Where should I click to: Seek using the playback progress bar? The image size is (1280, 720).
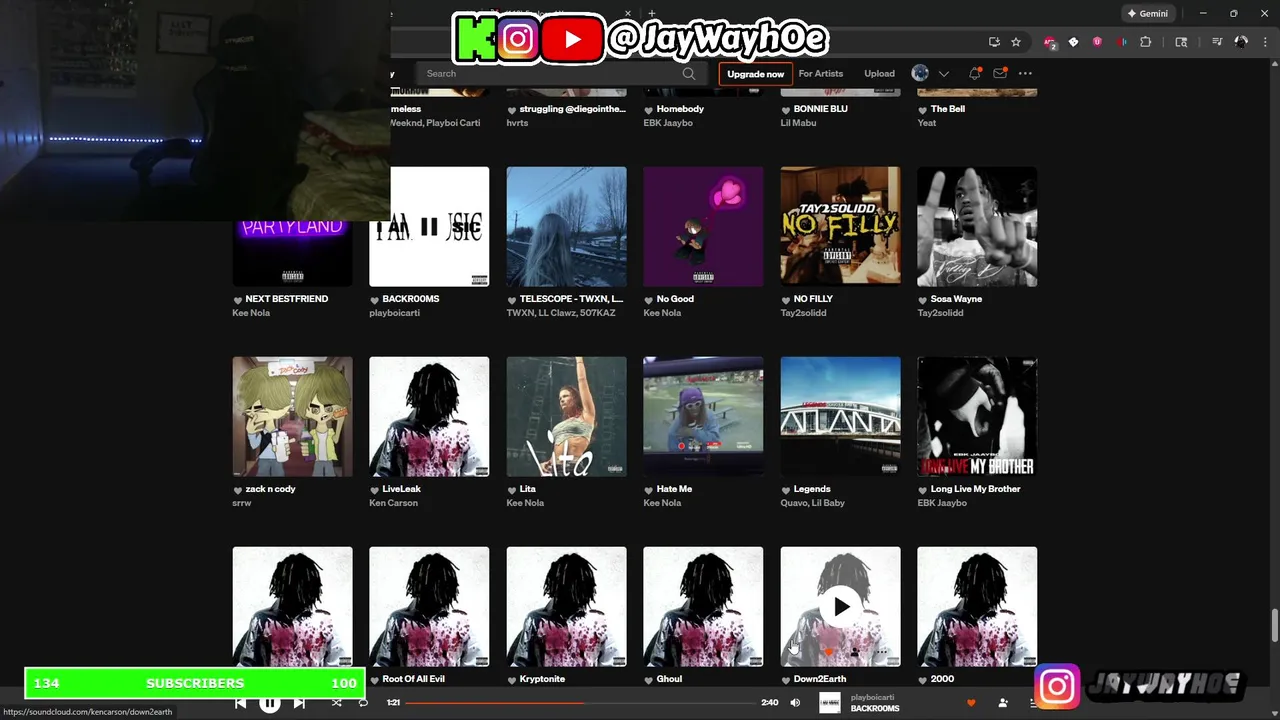coord(582,703)
